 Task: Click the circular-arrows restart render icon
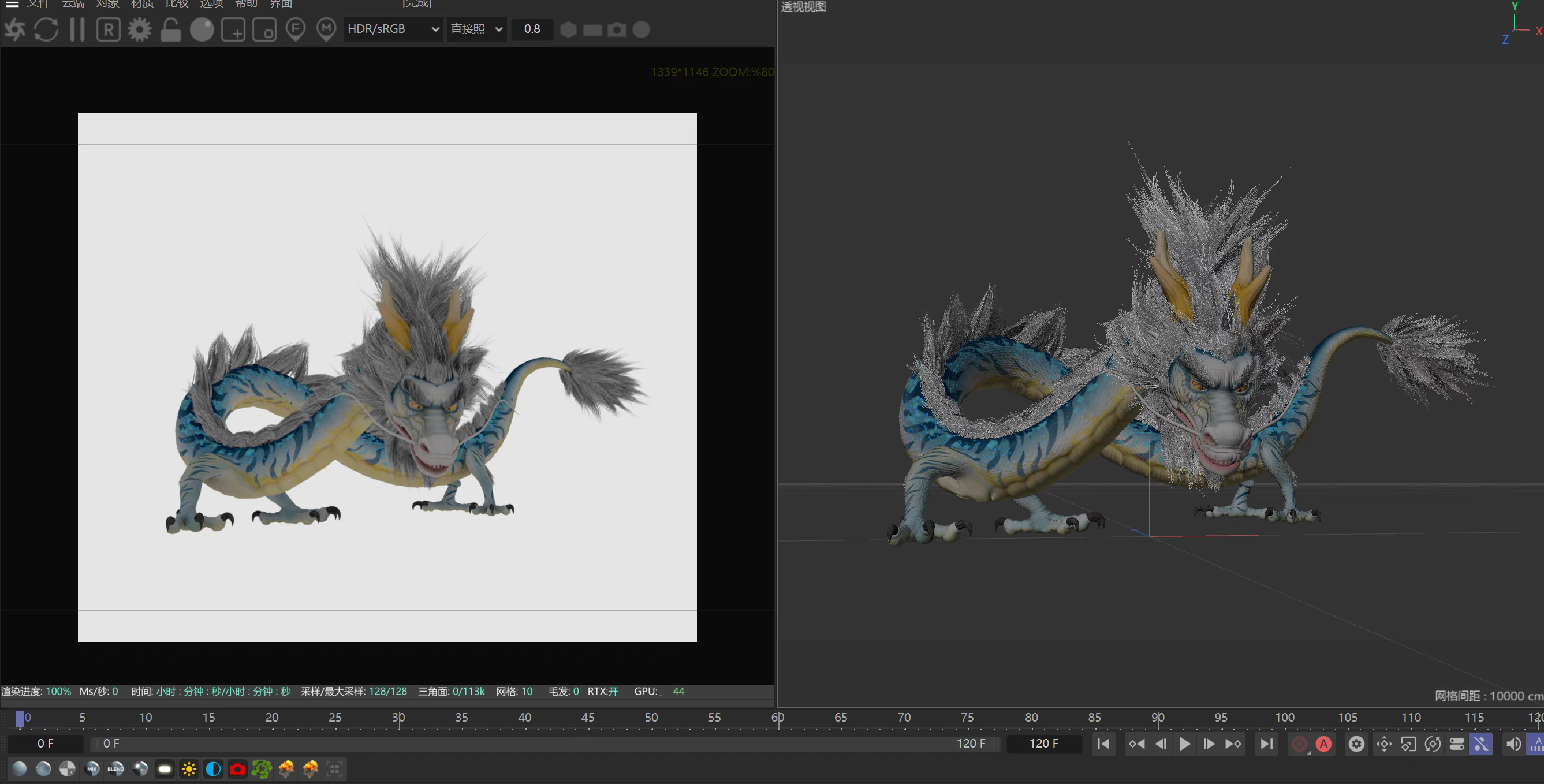(46, 29)
